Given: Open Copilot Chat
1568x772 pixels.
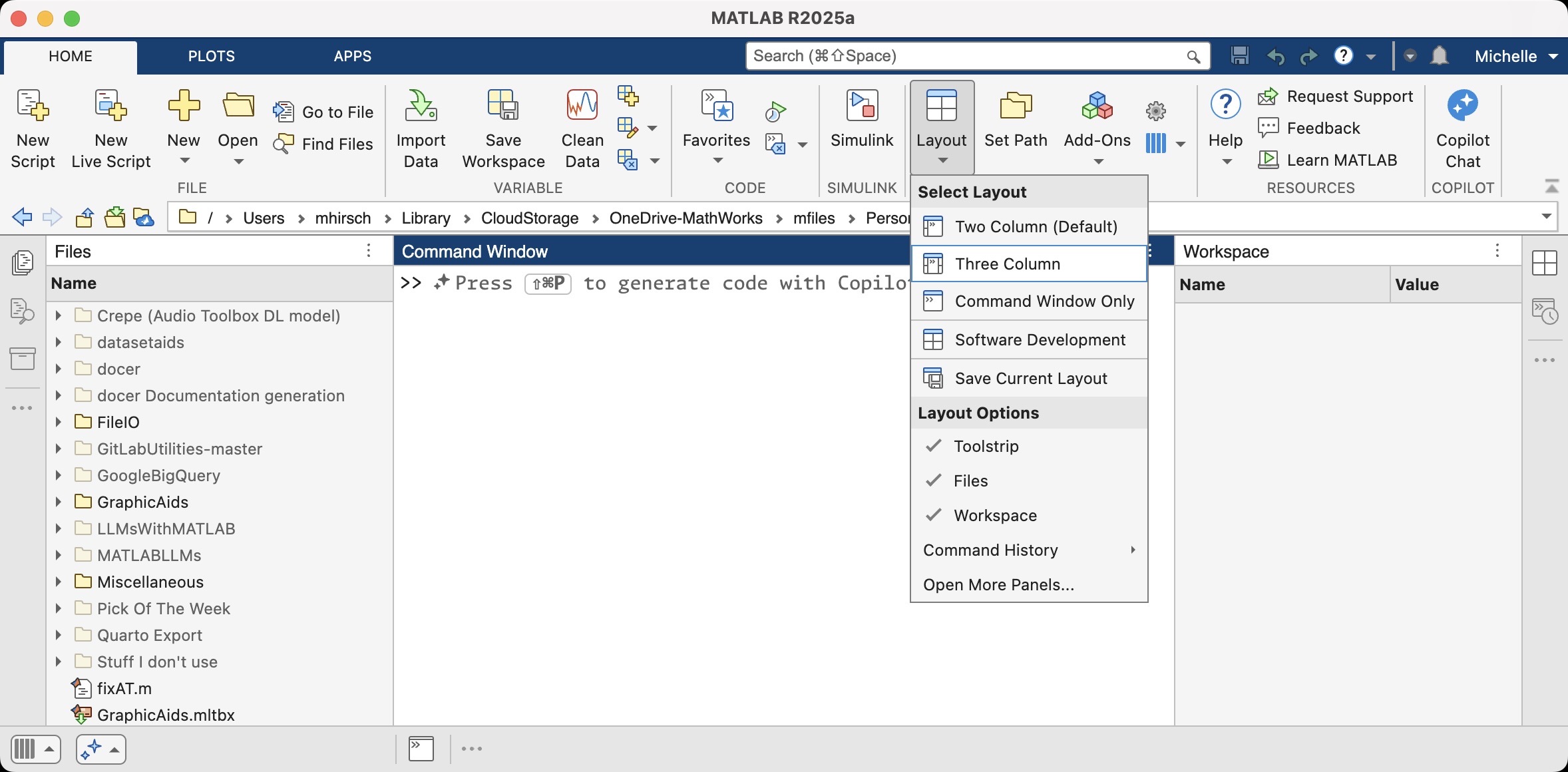Looking at the screenshot, I should click(1462, 106).
